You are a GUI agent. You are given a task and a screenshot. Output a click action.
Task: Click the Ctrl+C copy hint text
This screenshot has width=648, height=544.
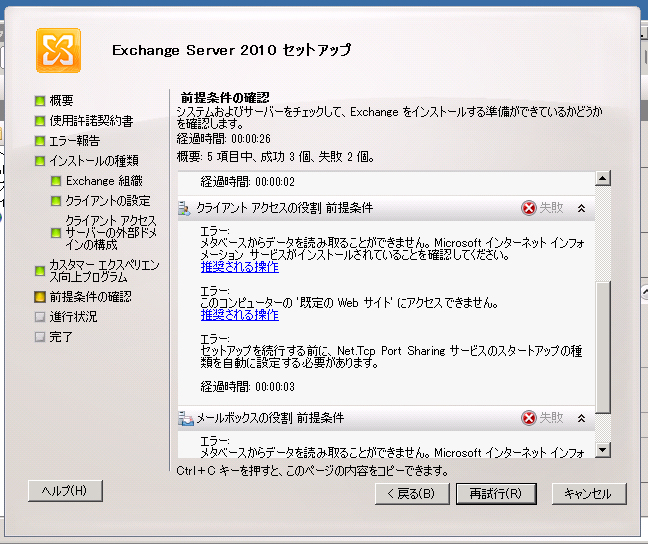[x=312, y=471]
